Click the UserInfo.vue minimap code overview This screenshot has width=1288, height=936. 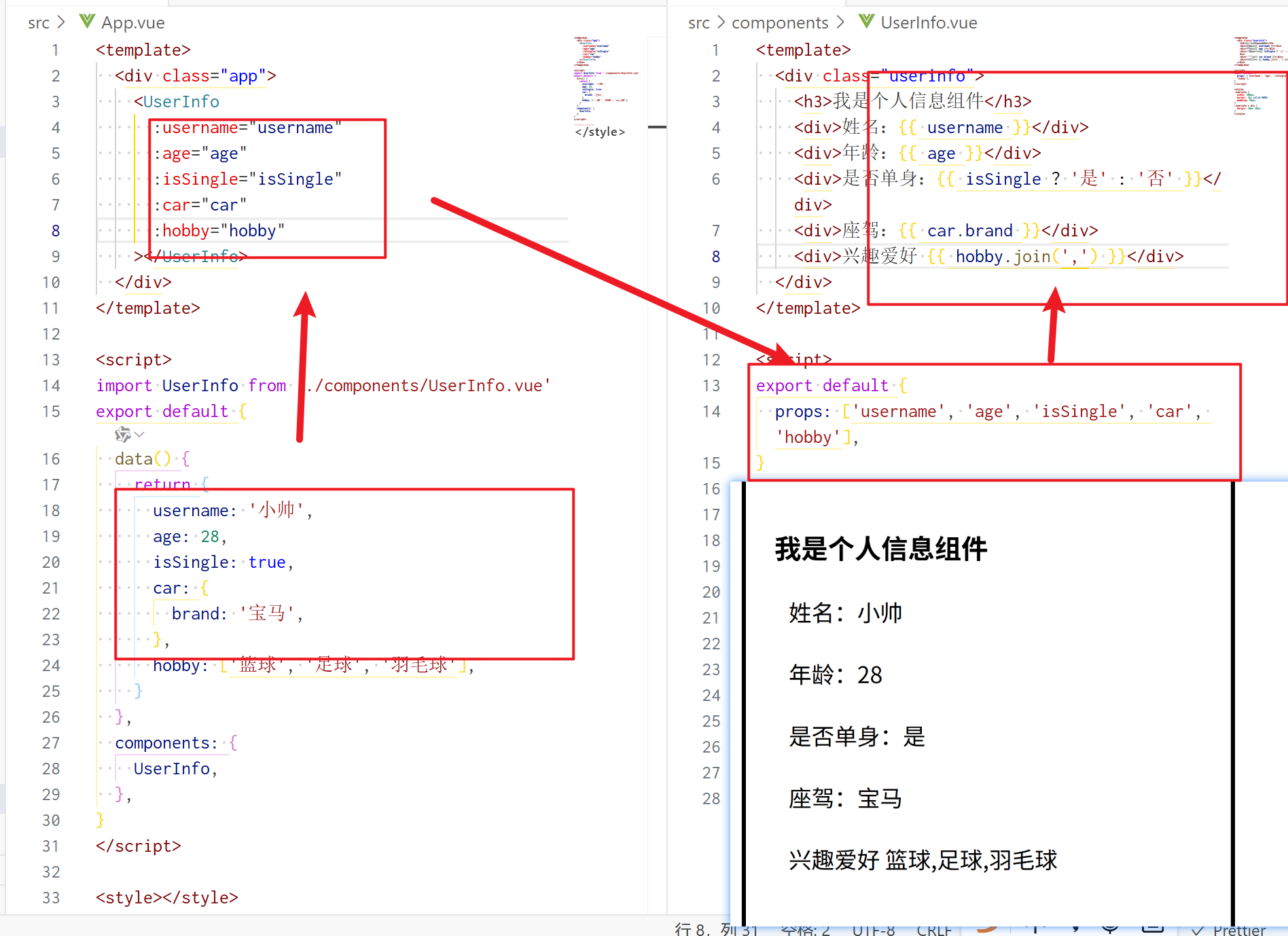1260,76
